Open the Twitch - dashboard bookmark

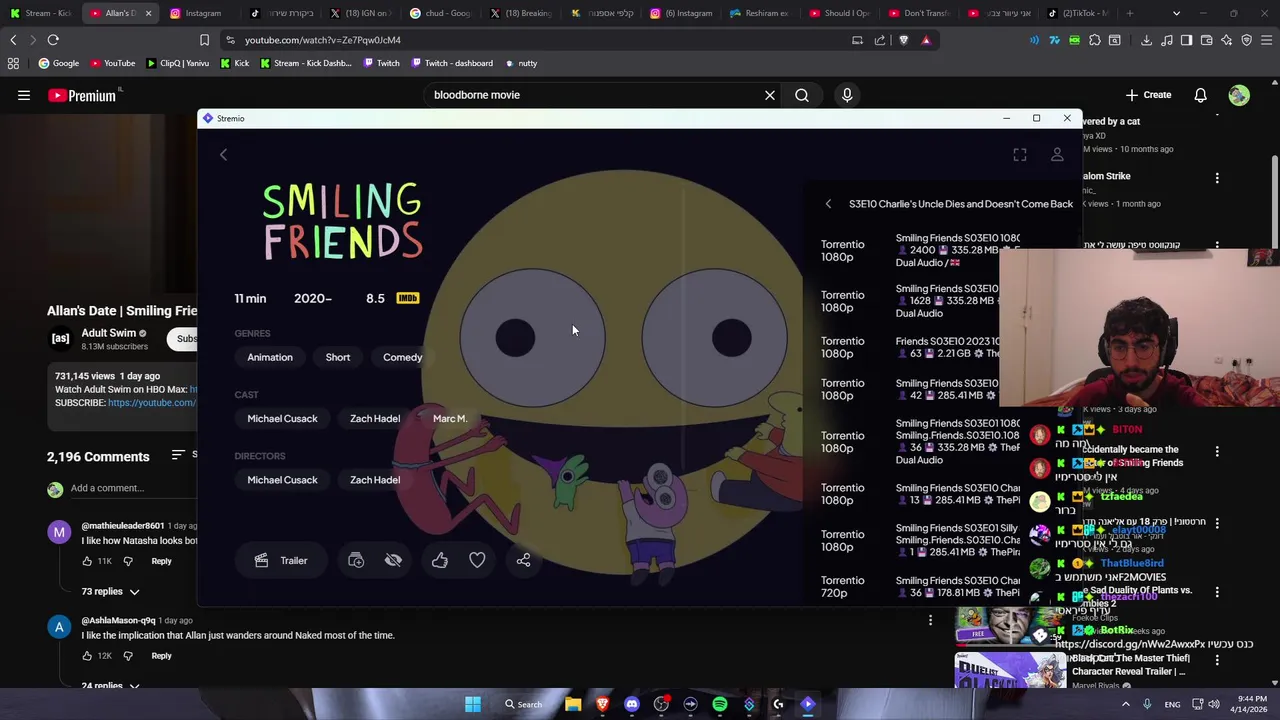[x=450, y=63]
